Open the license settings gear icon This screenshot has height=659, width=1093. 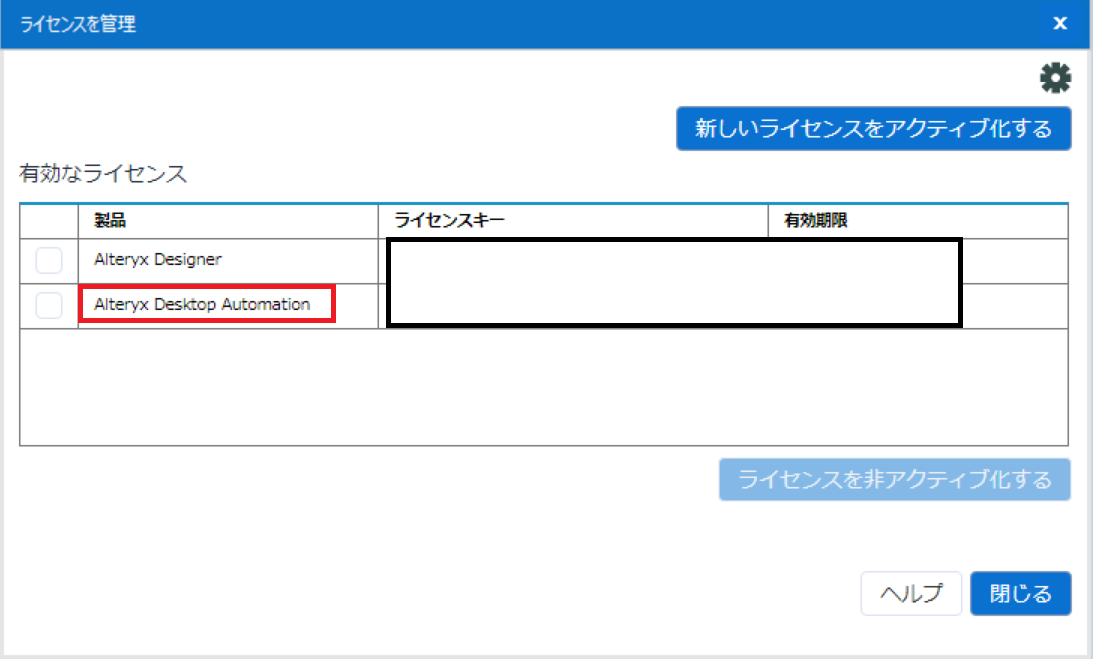tap(1055, 78)
